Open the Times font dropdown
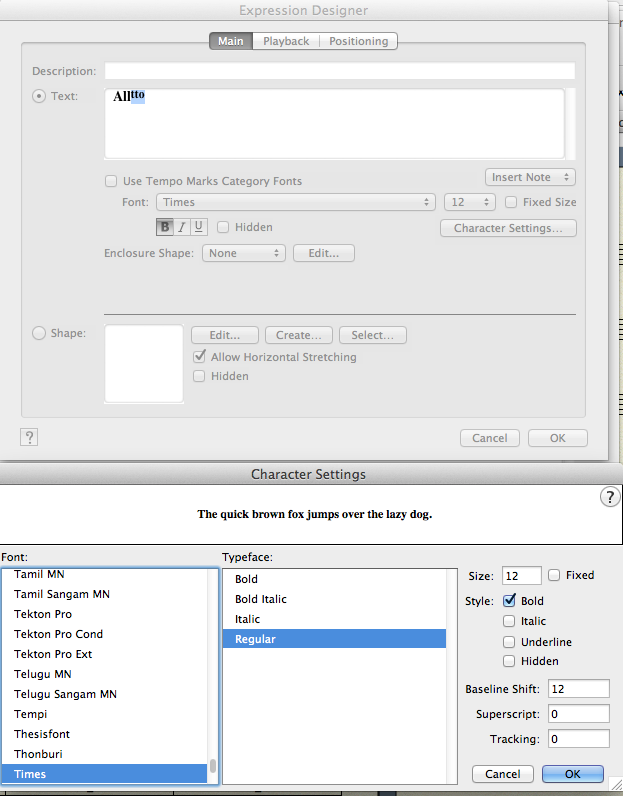Viewport: 623px width, 796px height. [295, 202]
